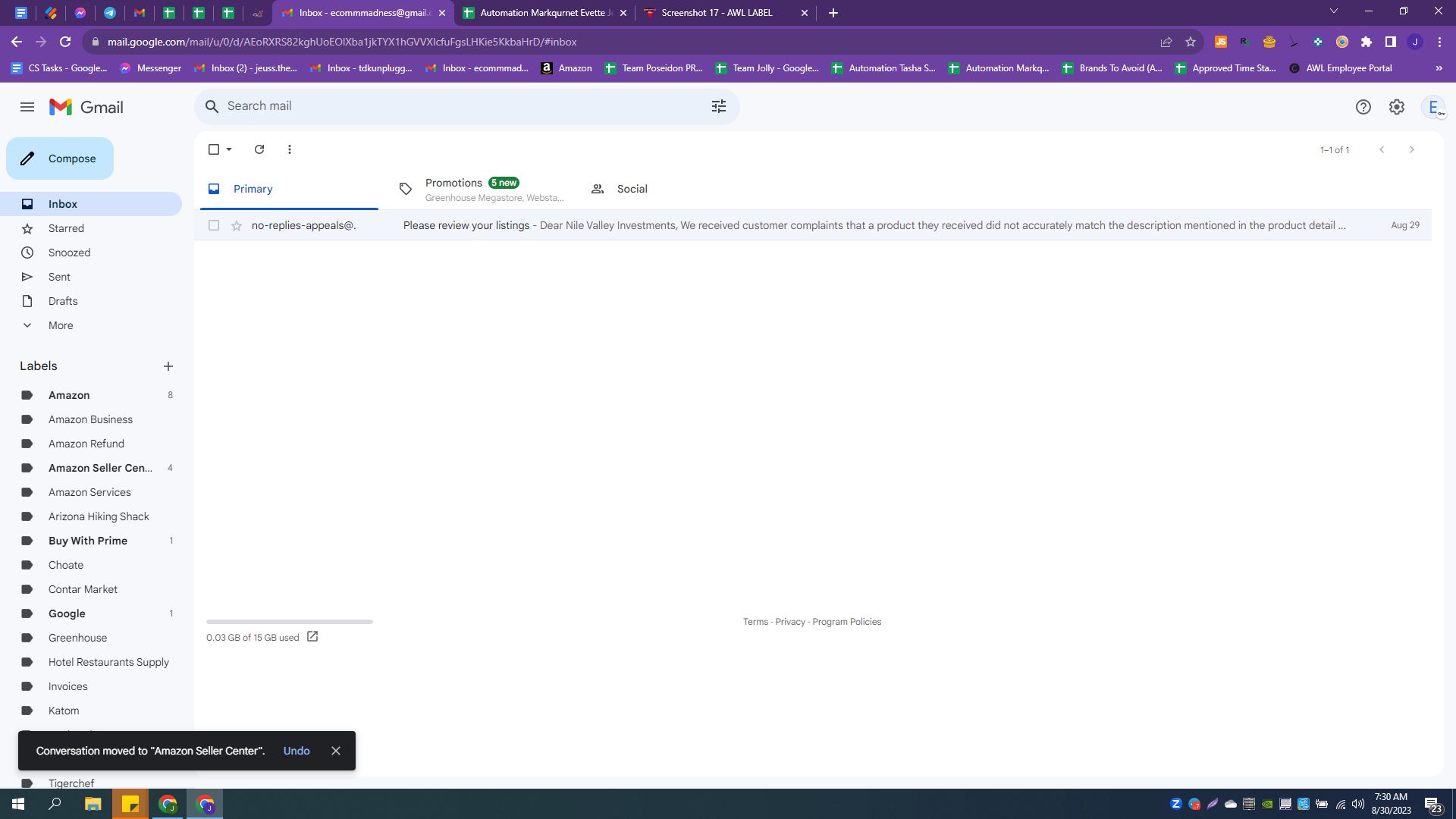Open AWL Employee Portal bookmark

coord(1341,68)
